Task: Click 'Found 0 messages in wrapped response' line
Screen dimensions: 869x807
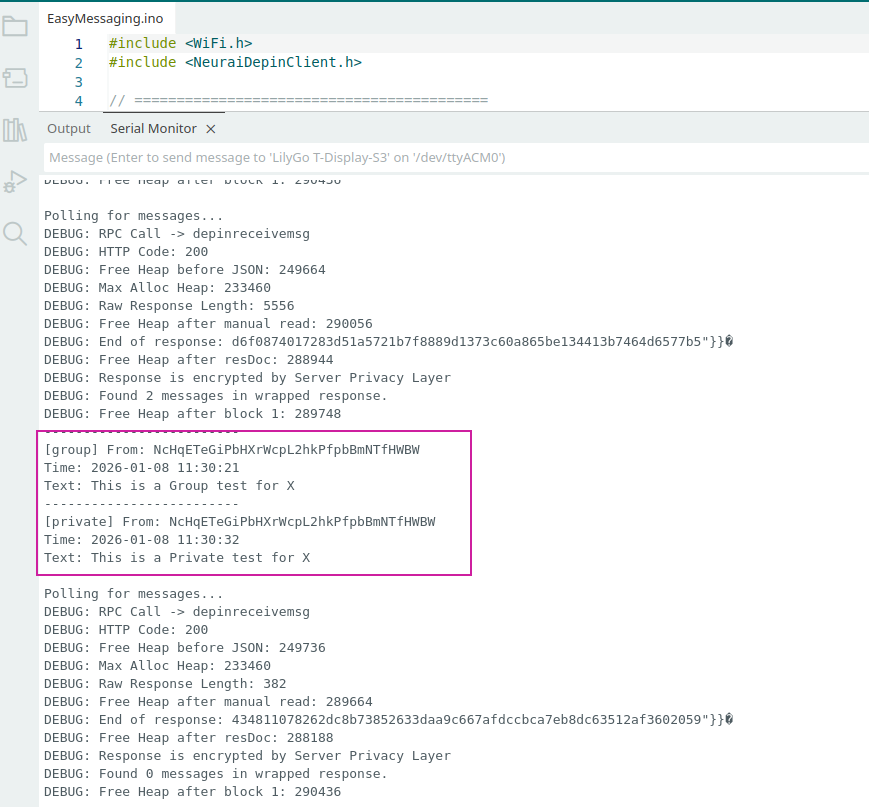Action: point(216,774)
